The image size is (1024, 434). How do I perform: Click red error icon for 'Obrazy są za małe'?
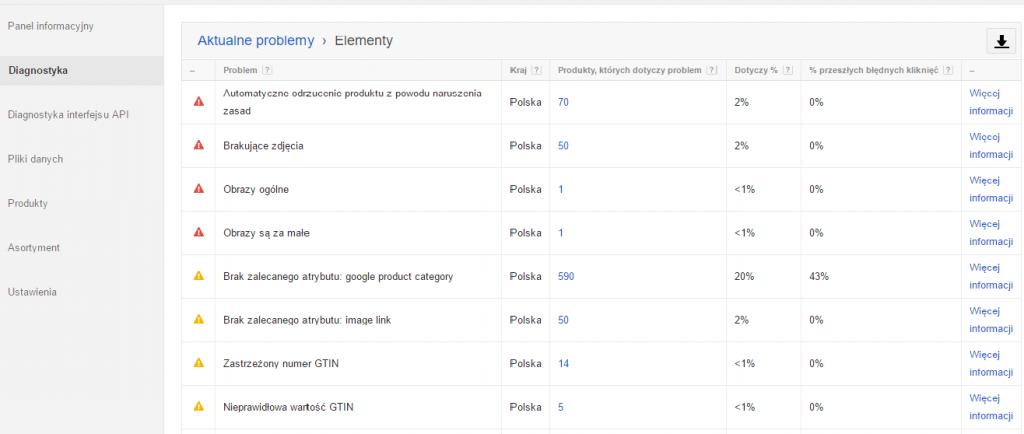click(x=199, y=232)
